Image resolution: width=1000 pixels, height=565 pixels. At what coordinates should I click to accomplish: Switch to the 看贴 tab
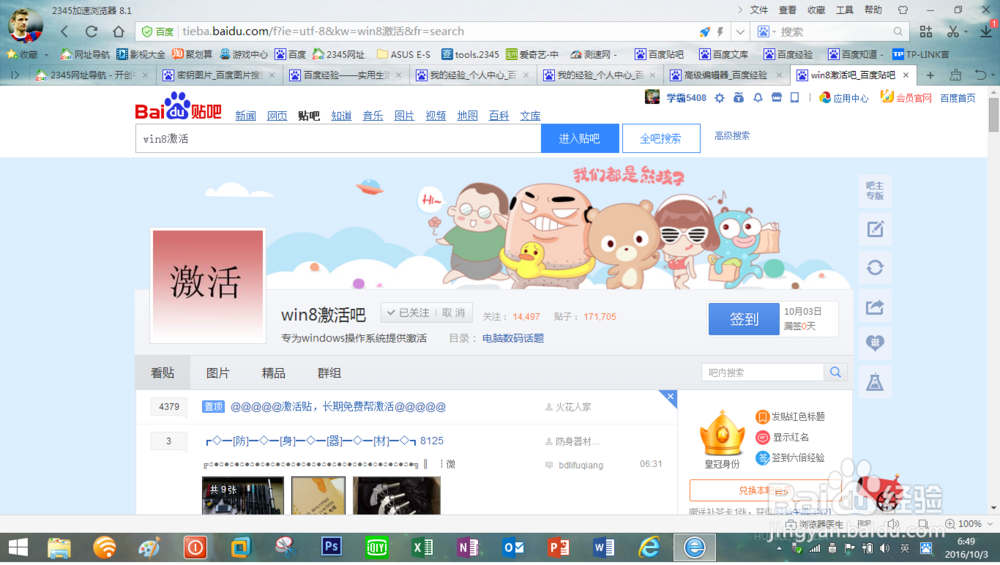coord(163,373)
